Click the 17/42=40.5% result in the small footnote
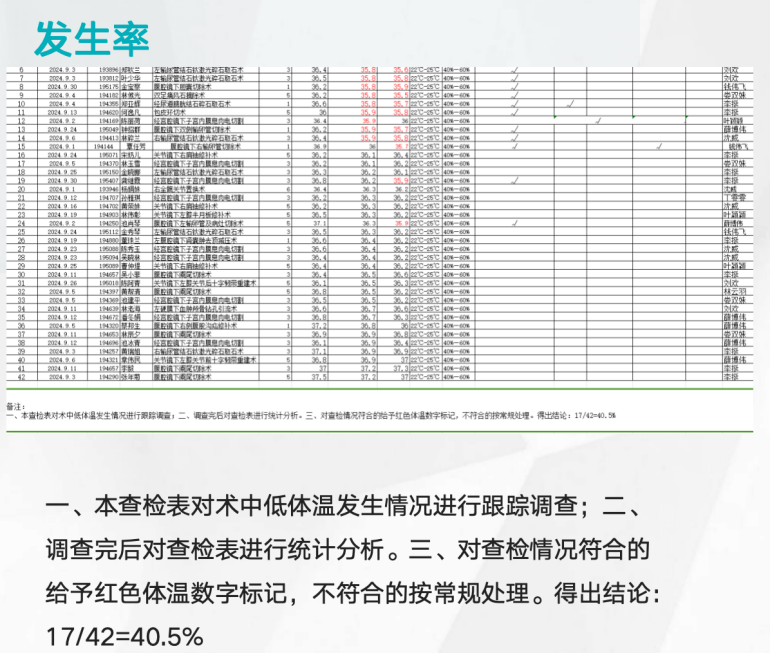Screen dimensions: 770x653 pos(595,416)
